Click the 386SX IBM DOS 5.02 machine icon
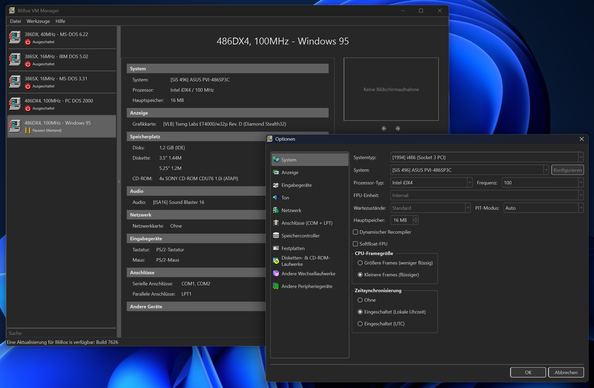Screen dimensions: 594x388 [15, 59]
